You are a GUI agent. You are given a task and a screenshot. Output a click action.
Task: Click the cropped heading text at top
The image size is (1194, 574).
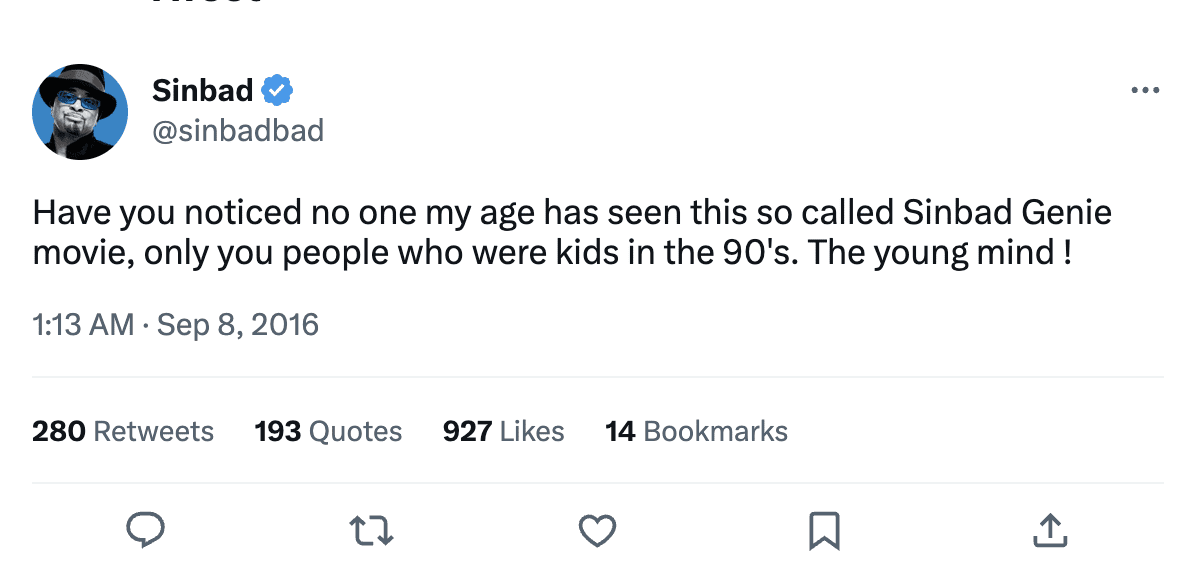(x=208, y=3)
